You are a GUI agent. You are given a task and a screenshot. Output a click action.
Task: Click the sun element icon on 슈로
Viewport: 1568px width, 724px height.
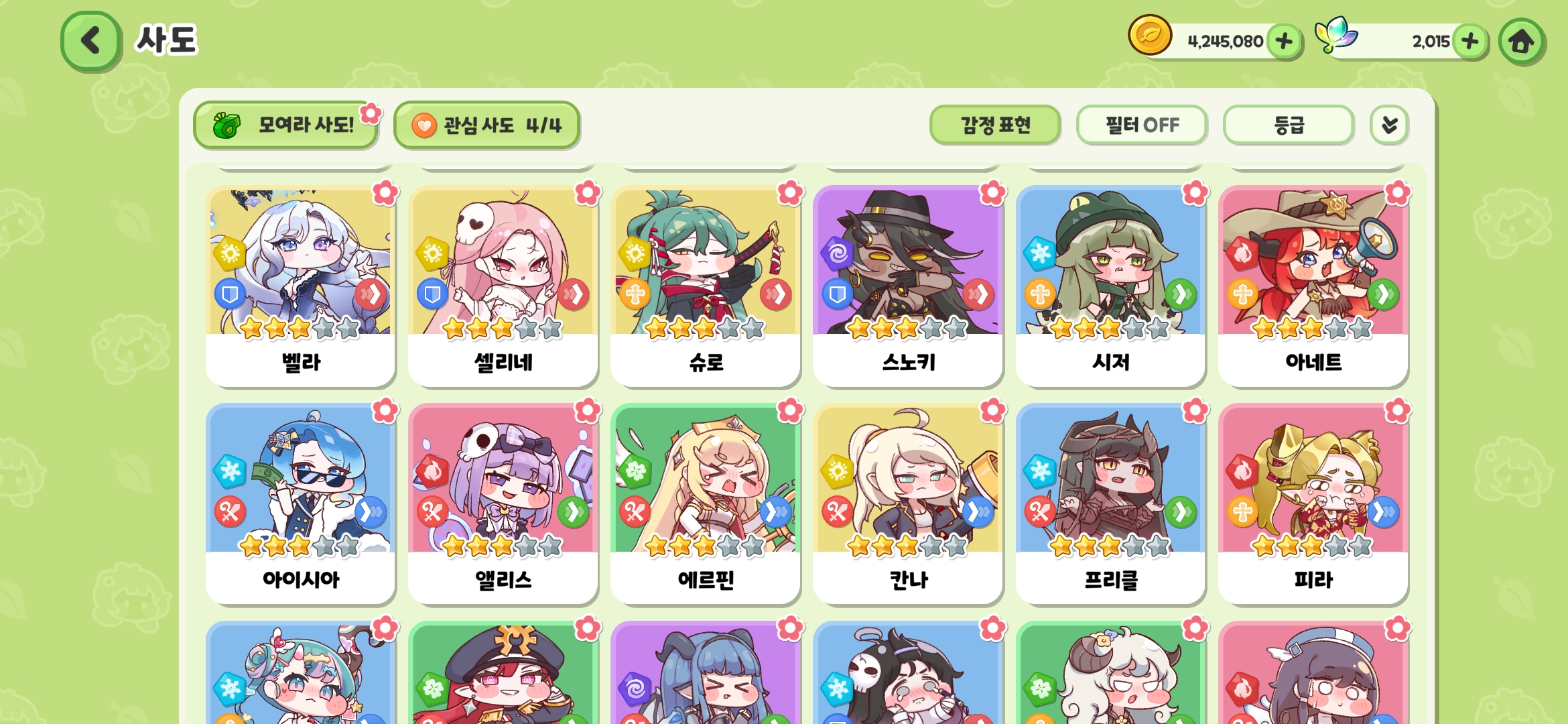click(634, 253)
